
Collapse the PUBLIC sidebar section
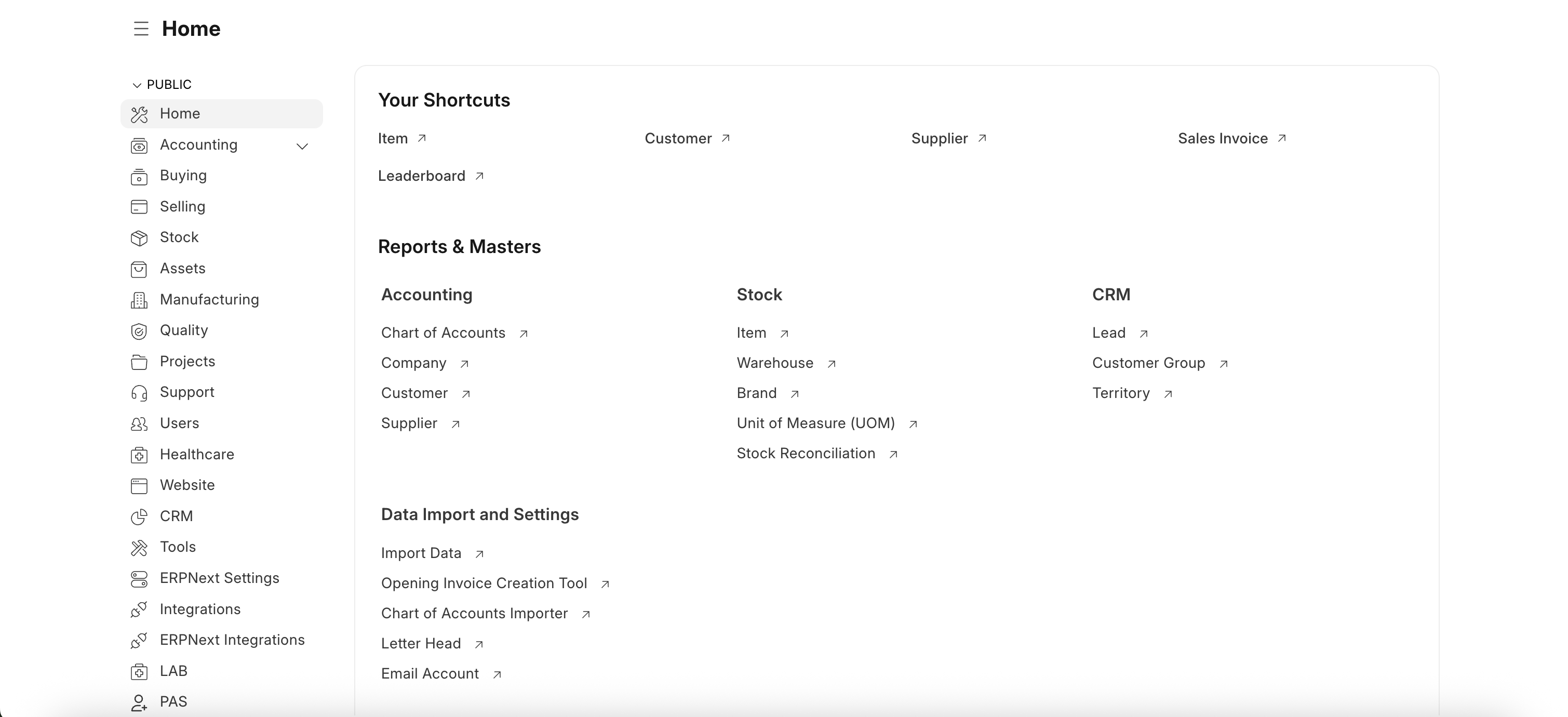click(x=137, y=85)
